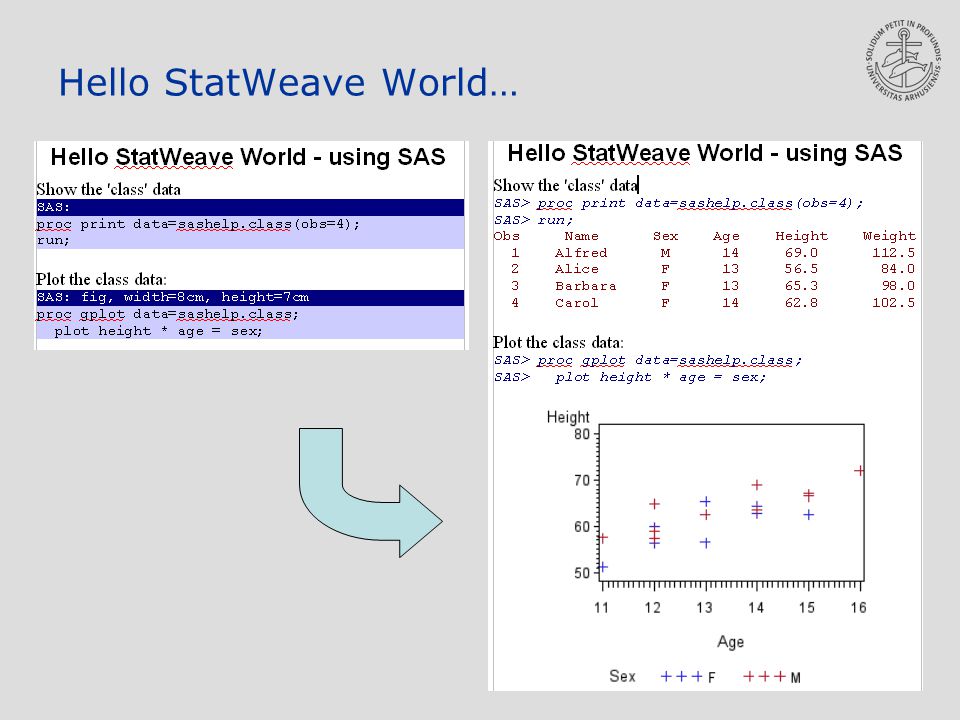Click the weight value '112.5'

(894, 253)
